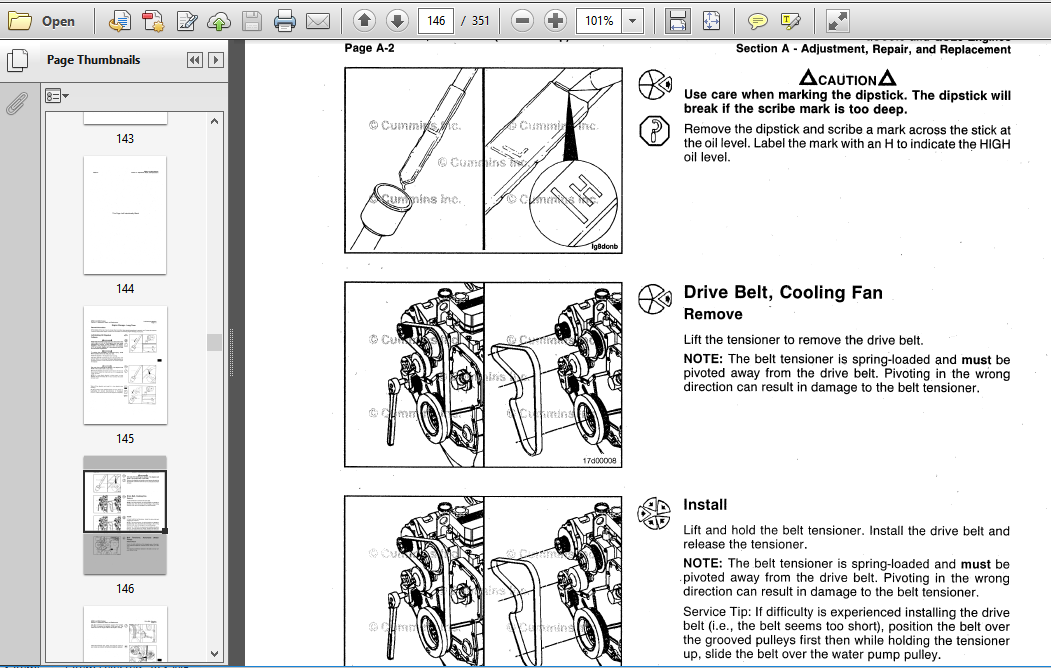
Task: Zoom in with the plus button
Action: [555, 21]
